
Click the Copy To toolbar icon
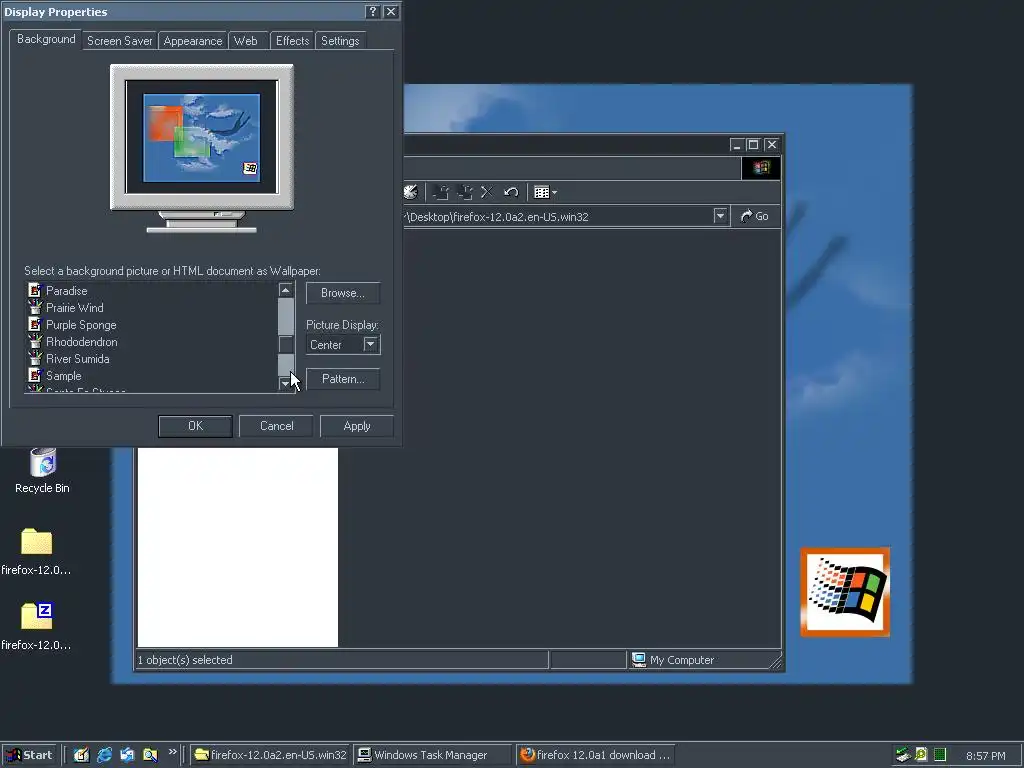coord(465,192)
